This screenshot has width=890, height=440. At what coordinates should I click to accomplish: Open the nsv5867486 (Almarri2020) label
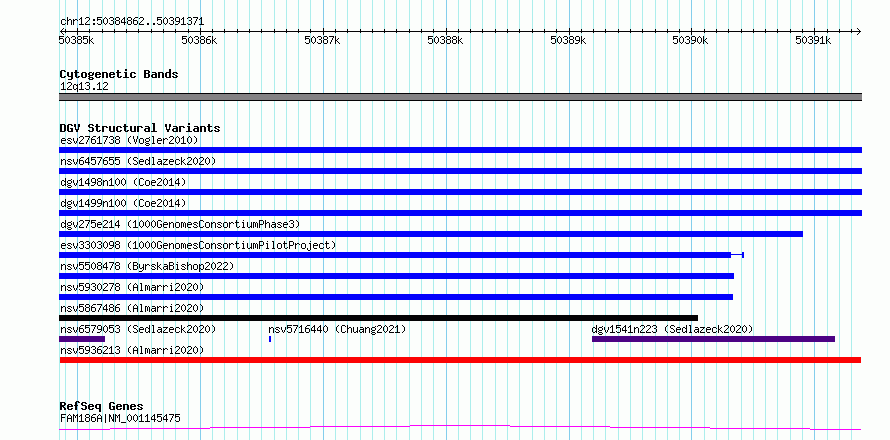(132, 308)
